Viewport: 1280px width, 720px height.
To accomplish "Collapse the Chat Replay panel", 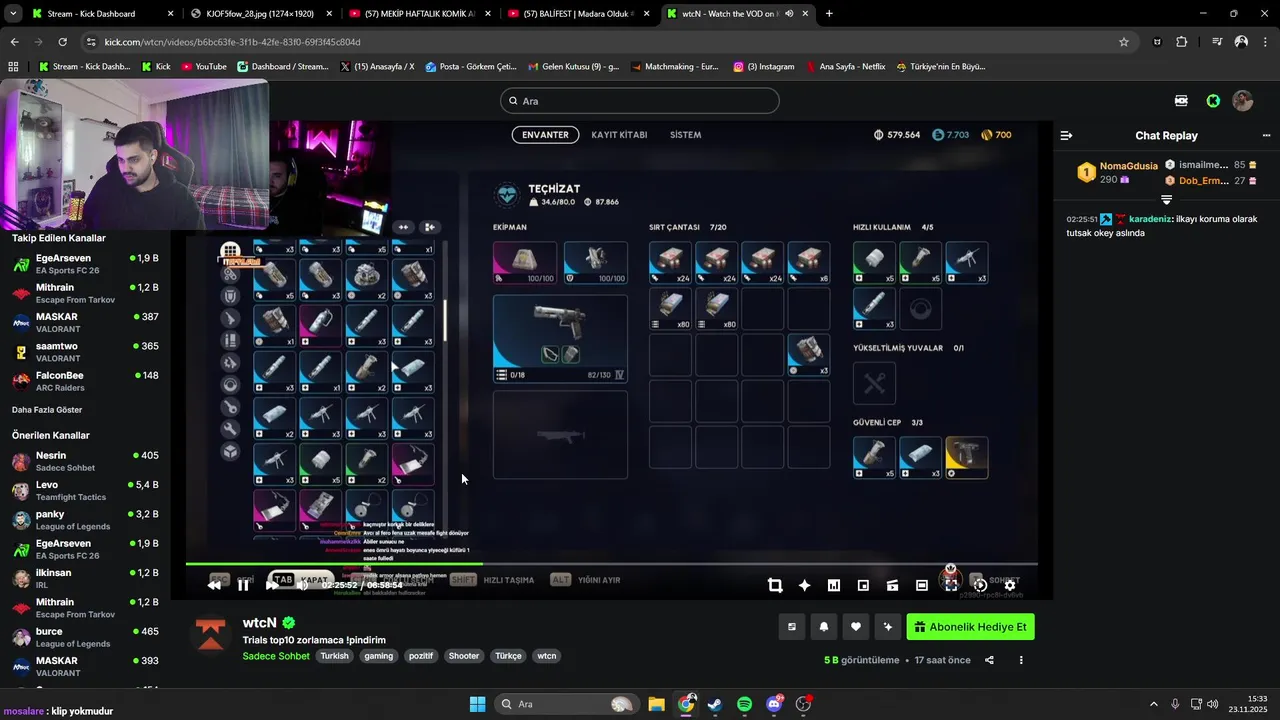I will pyautogui.click(x=1066, y=135).
